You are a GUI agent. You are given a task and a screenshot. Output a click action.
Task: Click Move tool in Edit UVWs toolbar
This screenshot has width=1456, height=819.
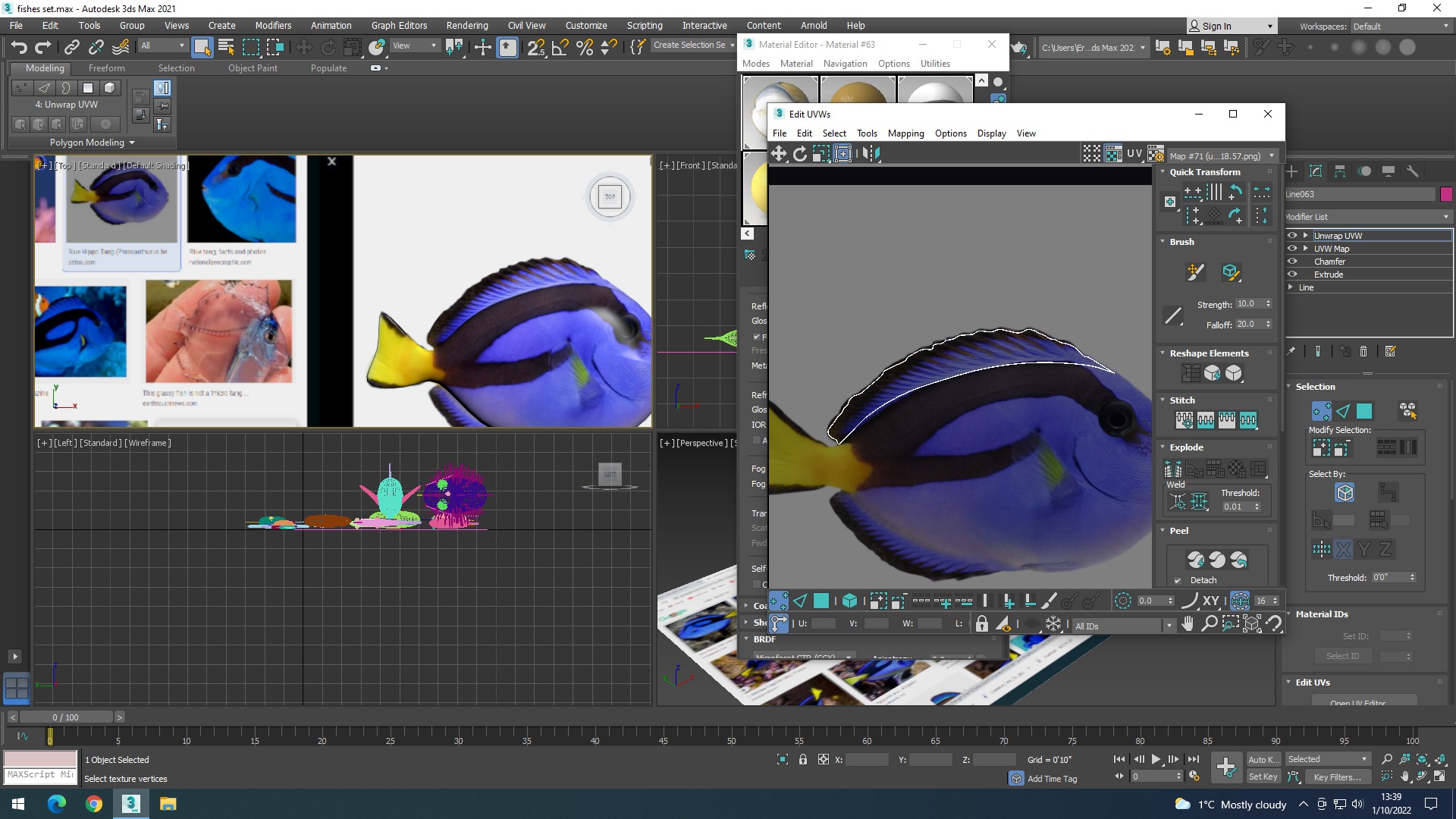pyautogui.click(x=779, y=154)
